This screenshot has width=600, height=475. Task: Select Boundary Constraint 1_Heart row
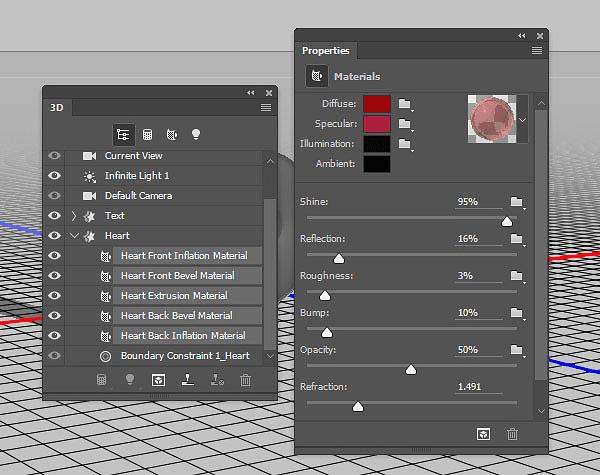point(185,356)
